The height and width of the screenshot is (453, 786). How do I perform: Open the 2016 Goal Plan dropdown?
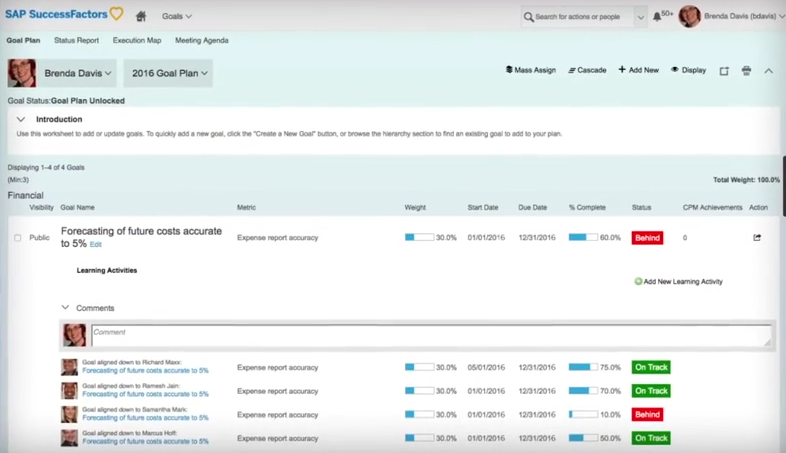coord(169,73)
